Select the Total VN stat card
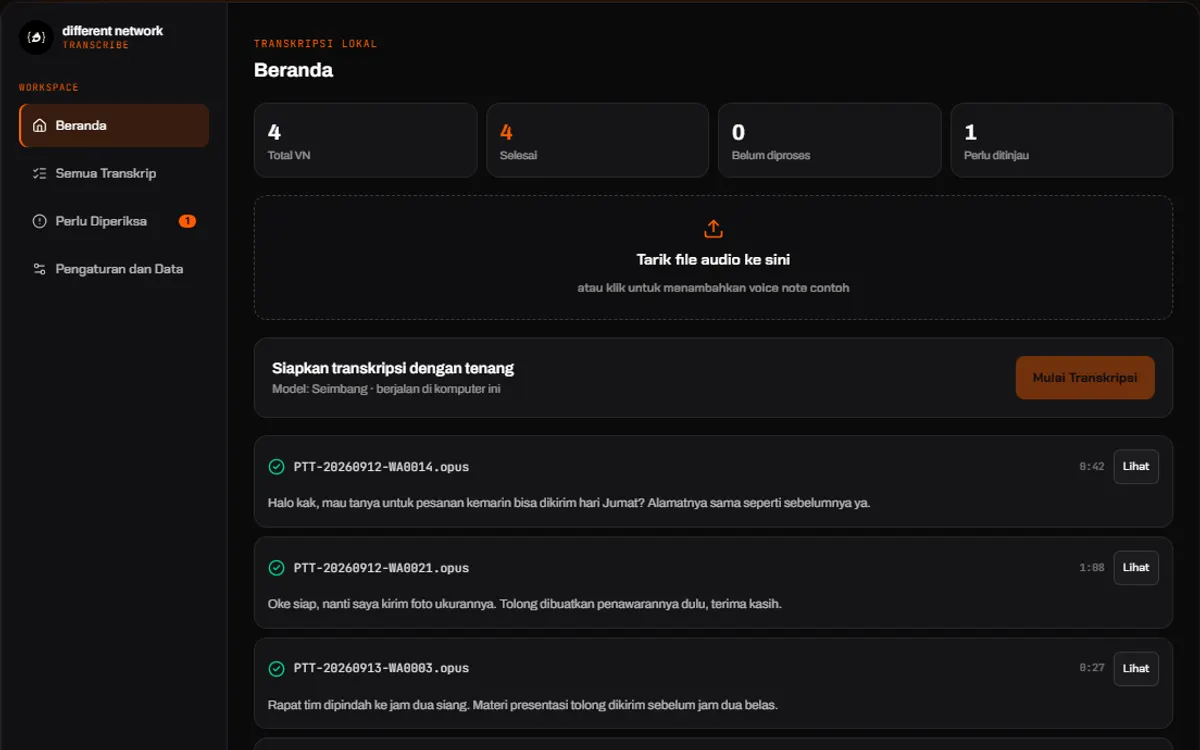Screen dimensions: 1200x750 tap(365, 140)
